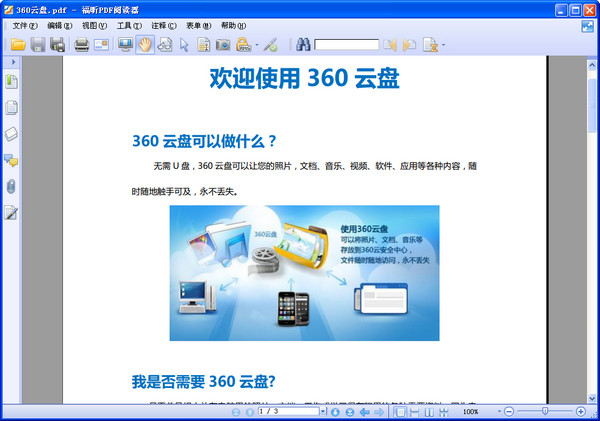The image size is (600, 421).
Task: Open the Bookmarks panel in sidebar
Action: point(12,81)
